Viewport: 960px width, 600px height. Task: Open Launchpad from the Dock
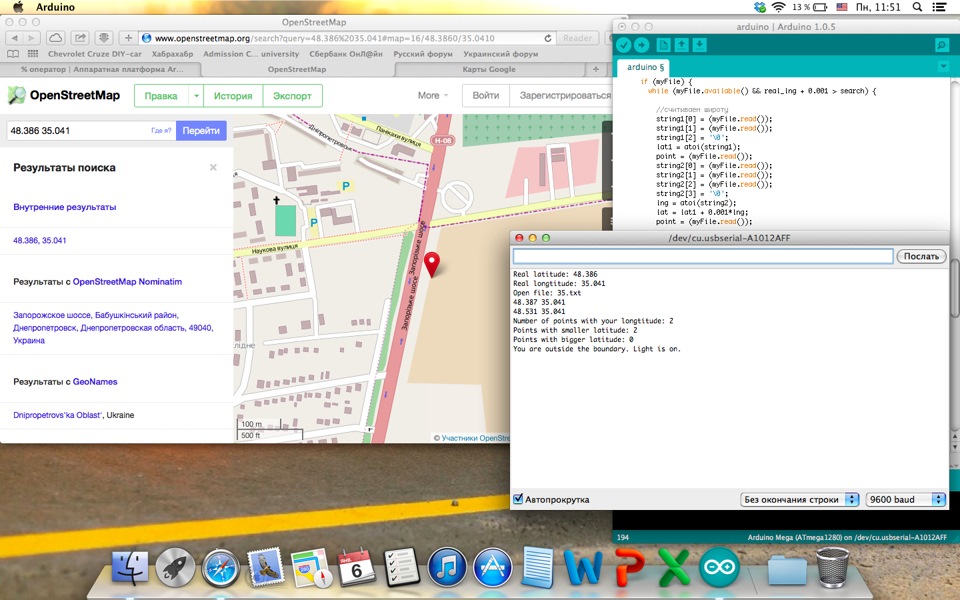point(175,567)
